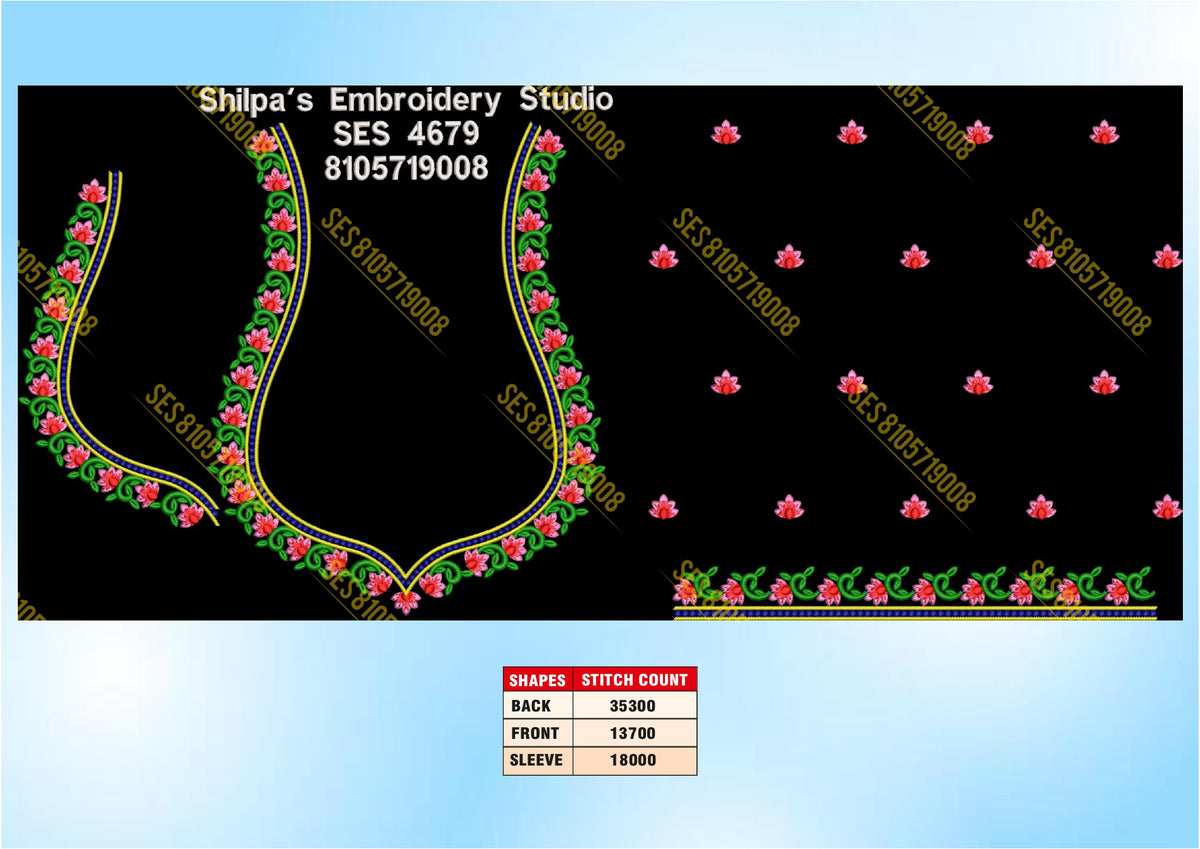Viewport: 1200px width, 849px height.
Task: Click the horizontal sleeve border floral strip
Action: coord(915,594)
